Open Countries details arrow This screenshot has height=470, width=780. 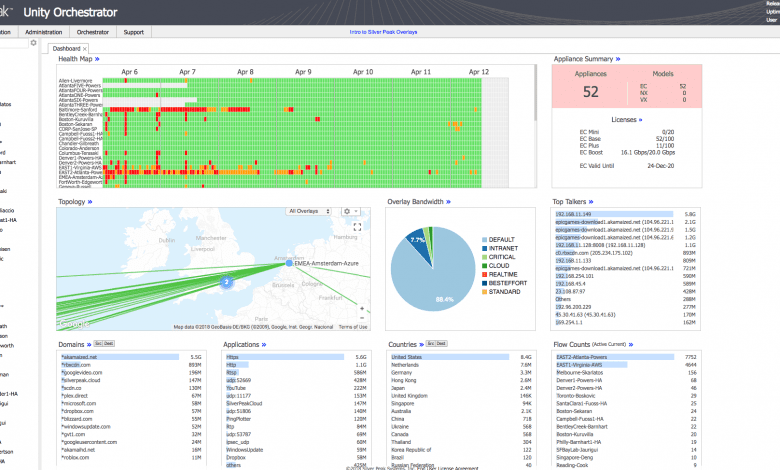point(421,345)
